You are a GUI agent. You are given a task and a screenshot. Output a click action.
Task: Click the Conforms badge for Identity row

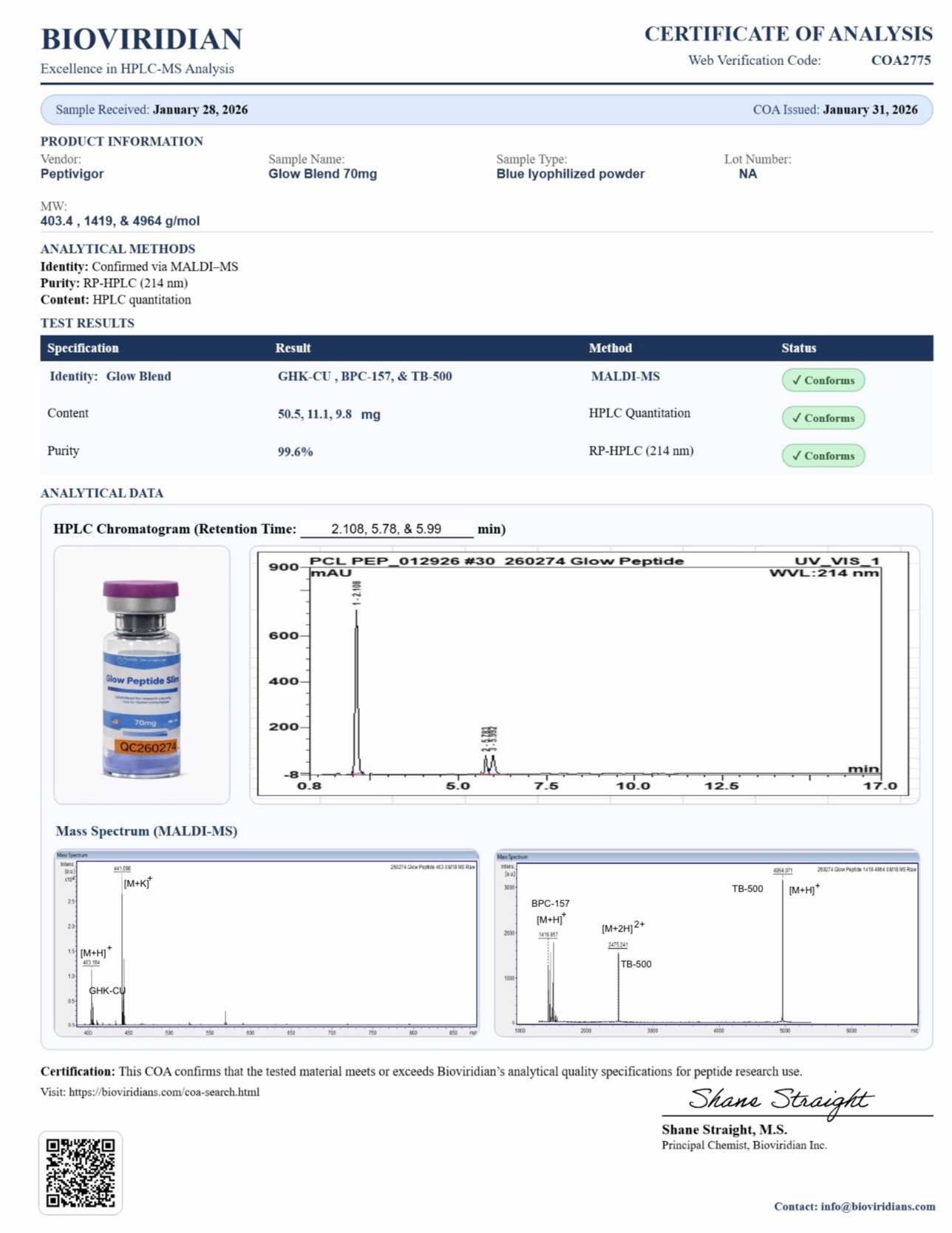823,380
